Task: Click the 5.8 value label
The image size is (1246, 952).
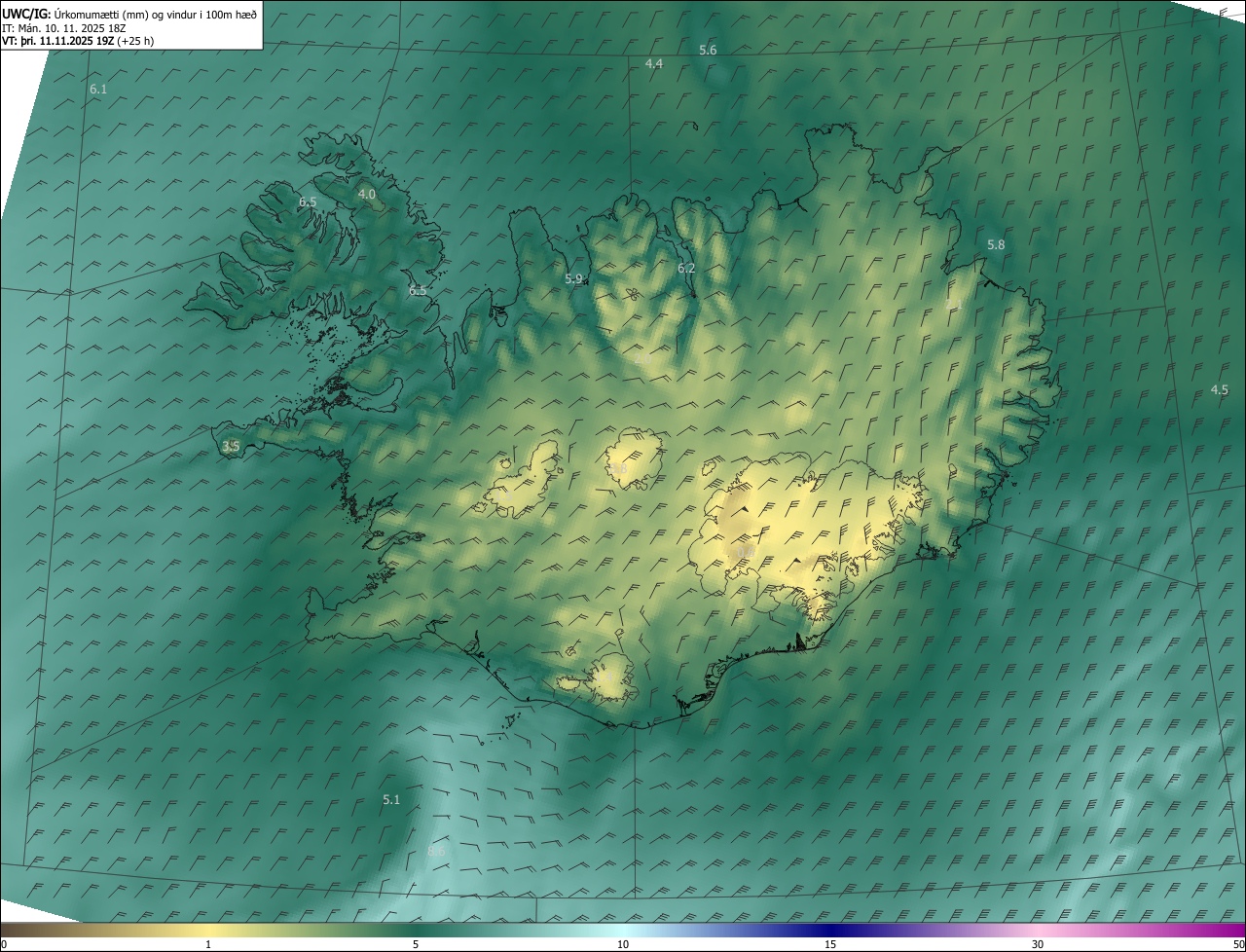Action: pos(996,244)
